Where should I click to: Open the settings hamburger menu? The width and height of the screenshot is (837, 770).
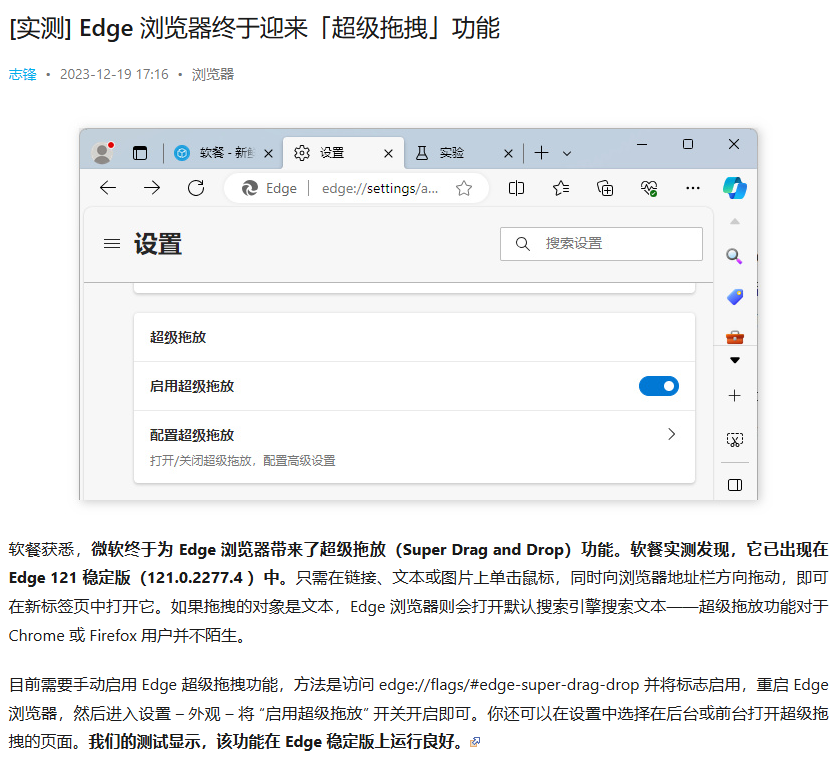click(112, 244)
